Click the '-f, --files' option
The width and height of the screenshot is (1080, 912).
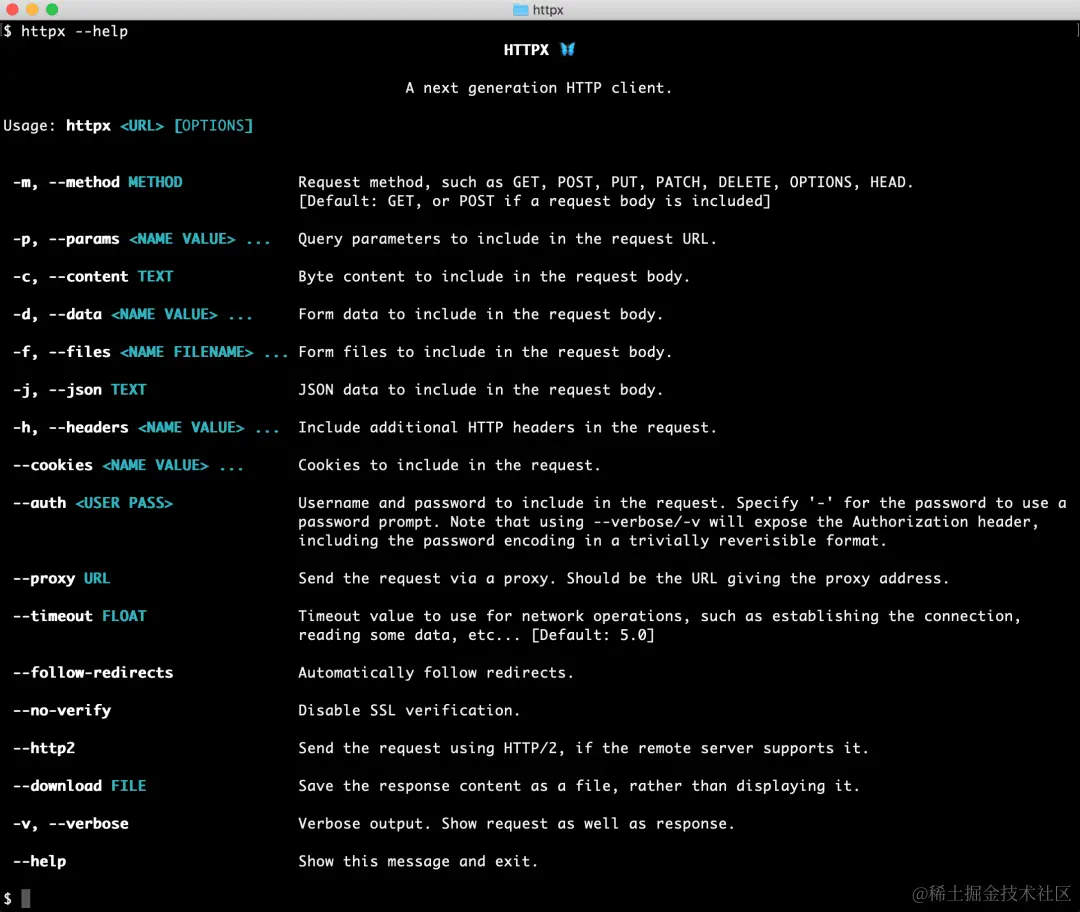pyautogui.click(x=61, y=352)
